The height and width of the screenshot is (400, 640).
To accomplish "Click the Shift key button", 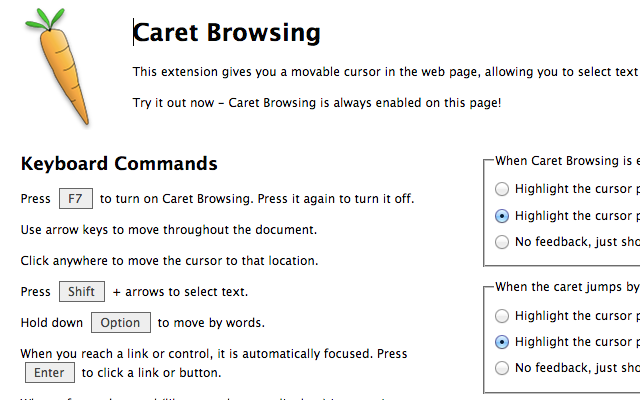I will point(81,292).
